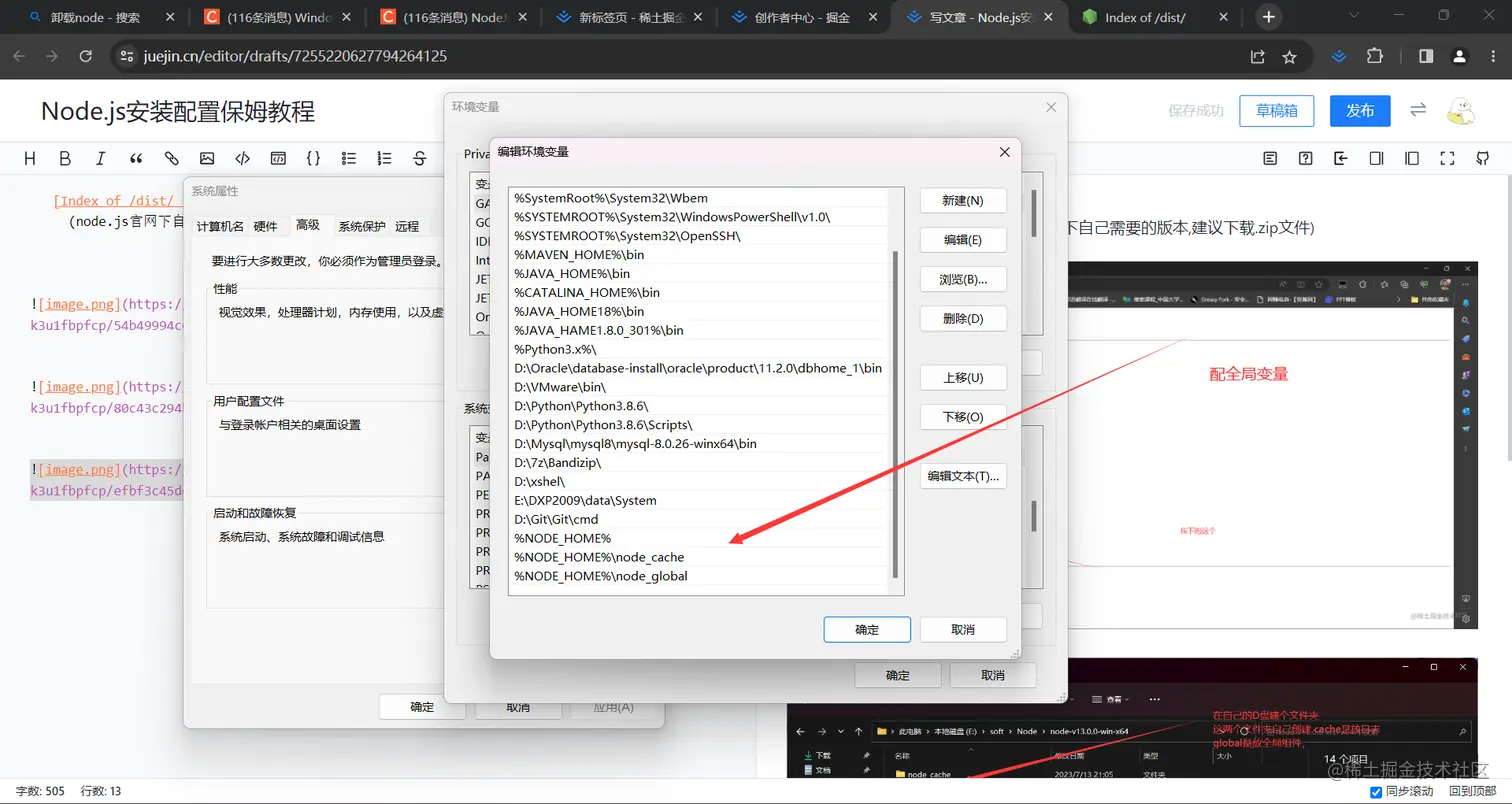
Task: Click 回到顶部 in the status bar
Action: click(1473, 792)
